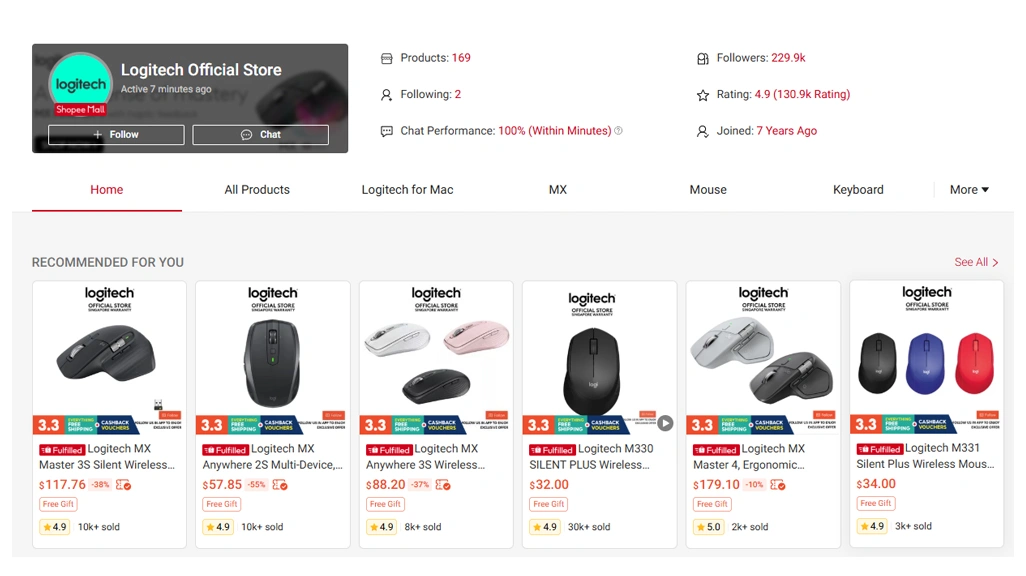This screenshot has width=1026, height=576.
Task: Open the Logitech MX Anywhere 3S product thumbnail
Action: (435, 350)
